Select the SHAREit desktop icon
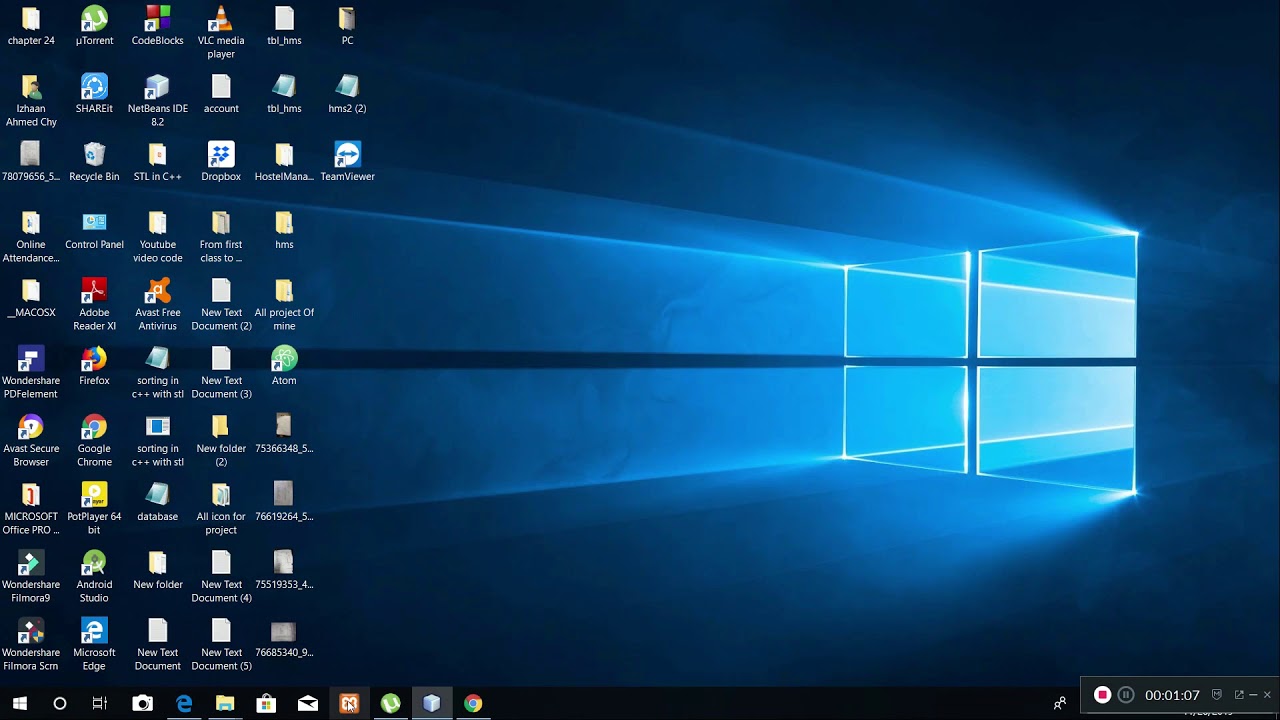This screenshot has height=720, width=1280. coord(94,94)
